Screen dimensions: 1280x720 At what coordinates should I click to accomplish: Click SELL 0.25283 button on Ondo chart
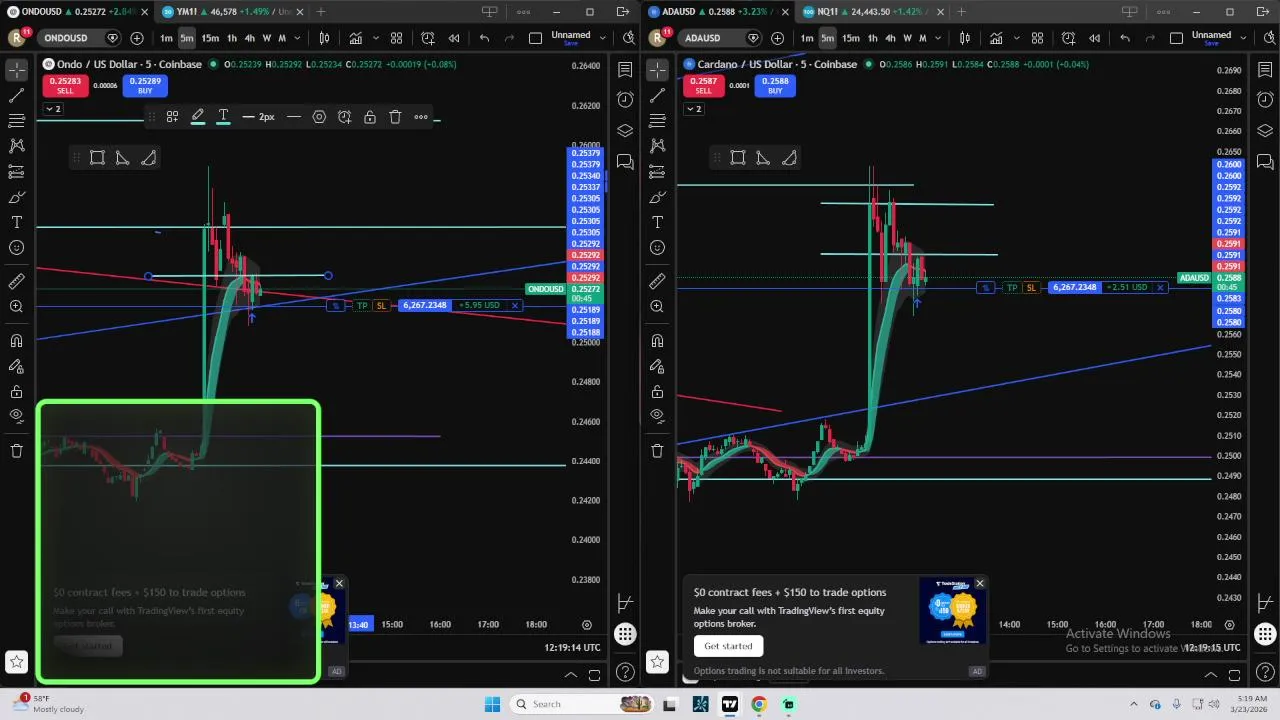[x=65, y=85]
